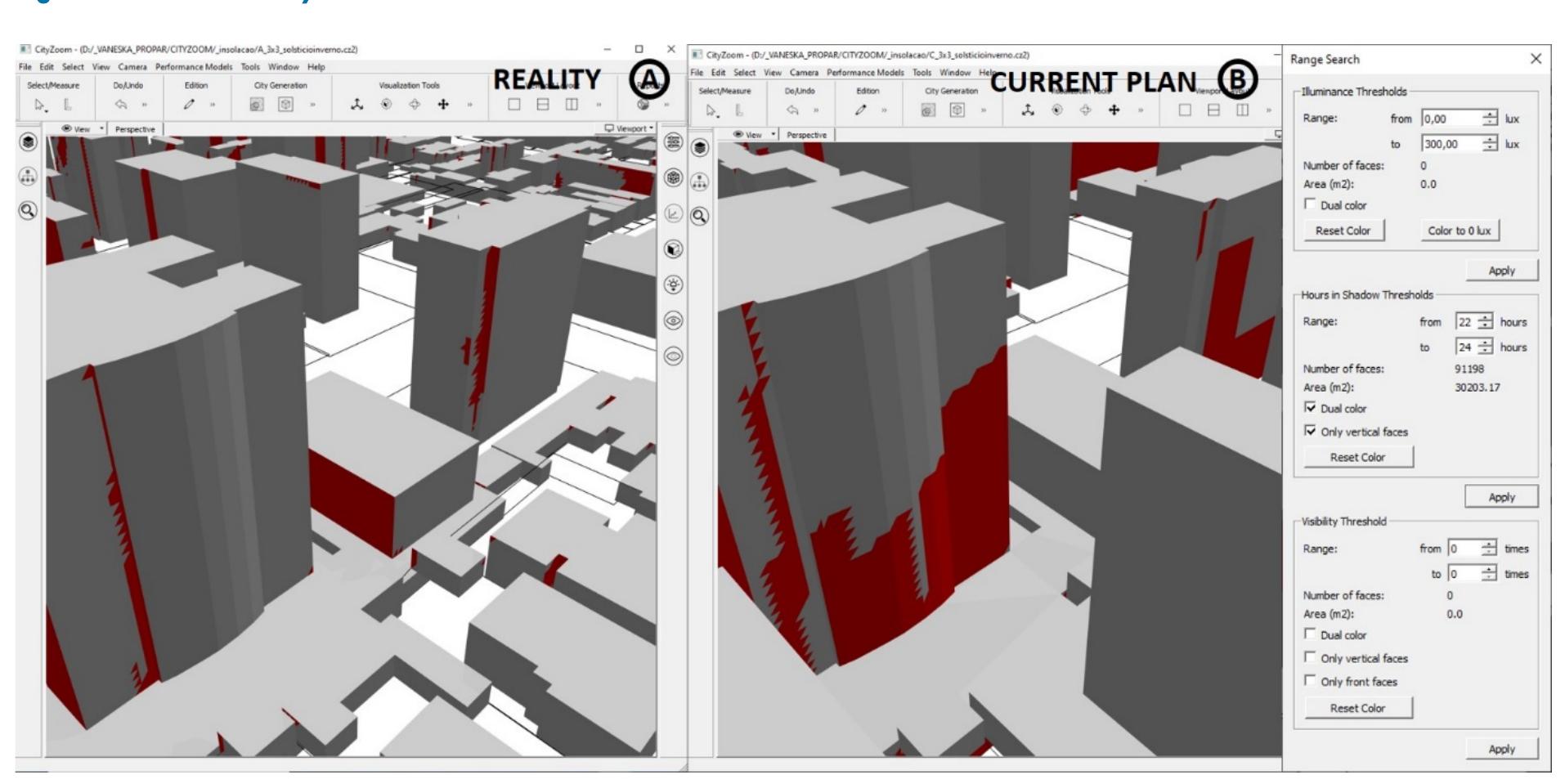Image resolution: width=1565 pixels, height=784 pixels.
Task: Pick the ruler measure tool in A_3x3 window
Action: [x=68, y=105]
